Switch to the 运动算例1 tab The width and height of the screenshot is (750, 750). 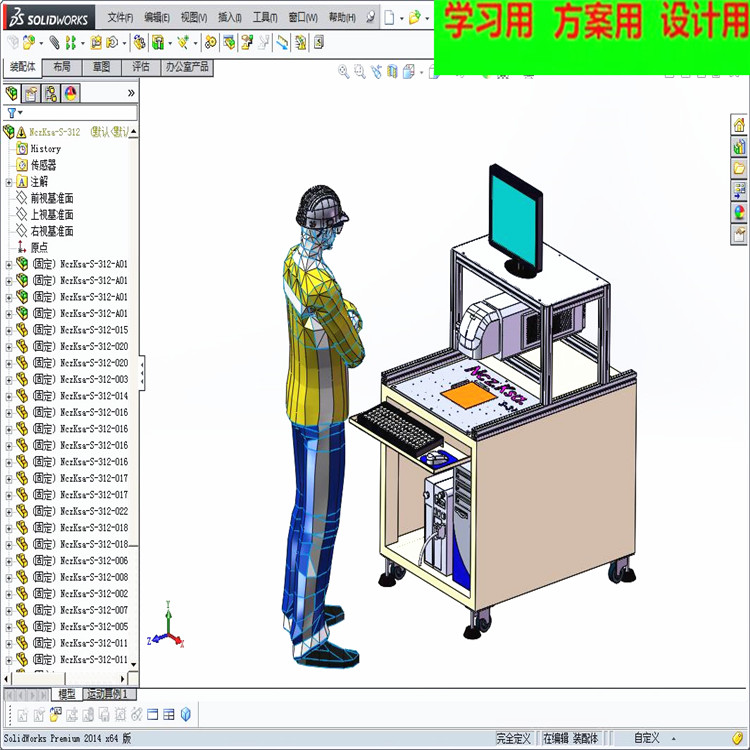[109, 694]
